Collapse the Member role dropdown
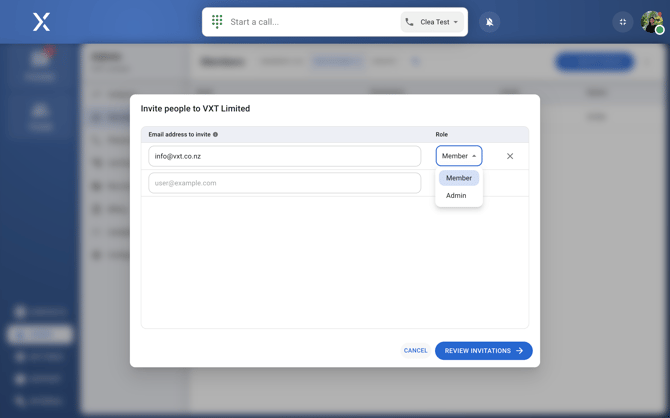This screenshot has width=670, height=418. coord(459,156)
